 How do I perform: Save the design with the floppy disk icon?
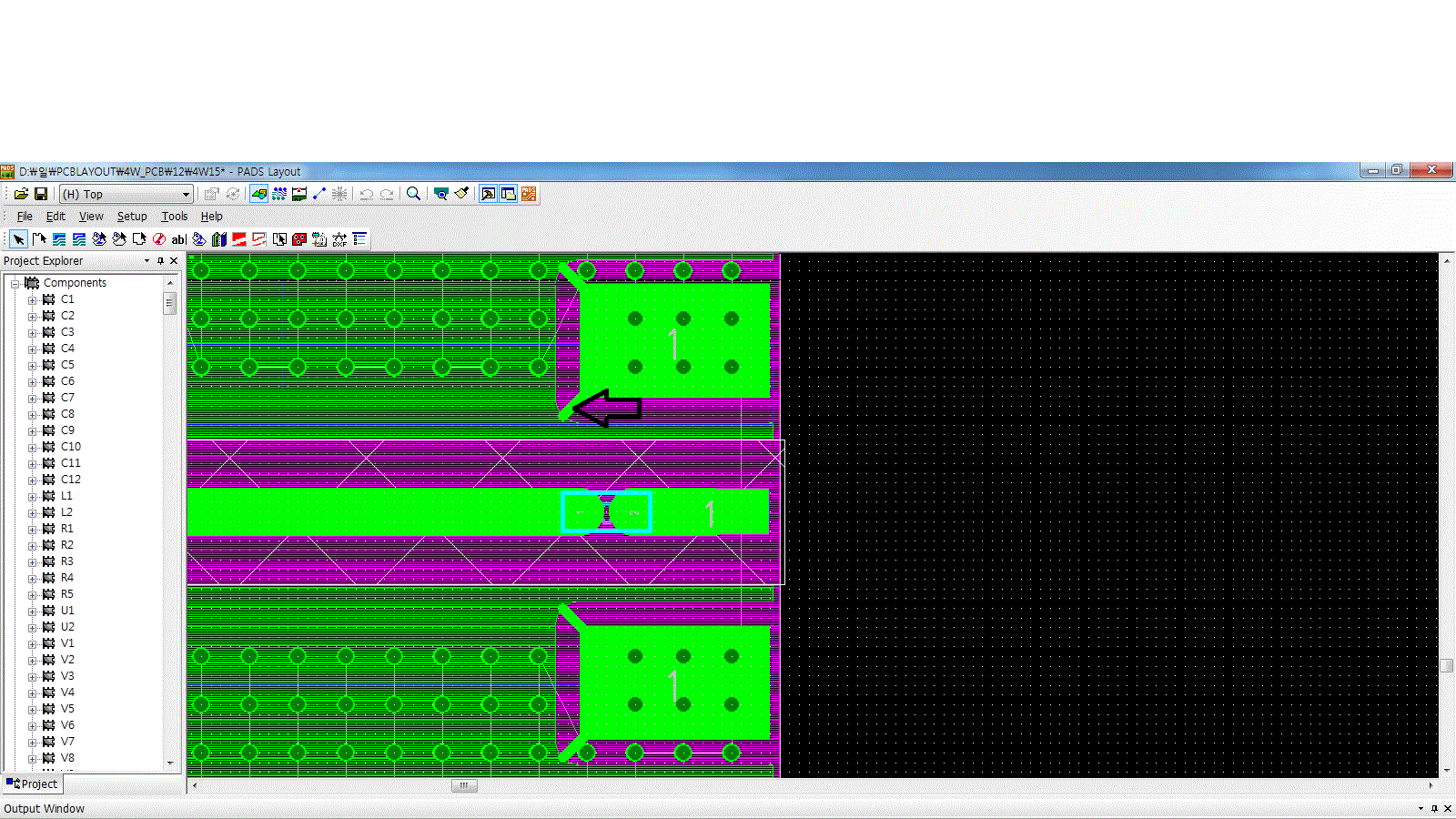click(x=41, y=194)
